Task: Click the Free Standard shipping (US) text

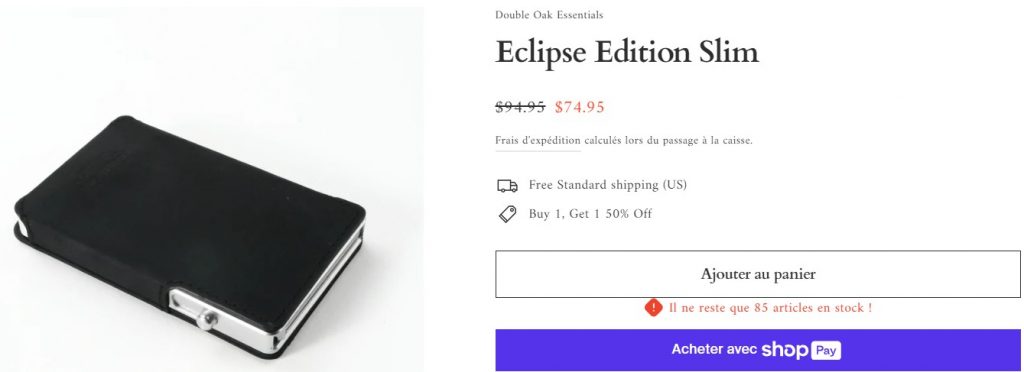Action: [607, 185]
